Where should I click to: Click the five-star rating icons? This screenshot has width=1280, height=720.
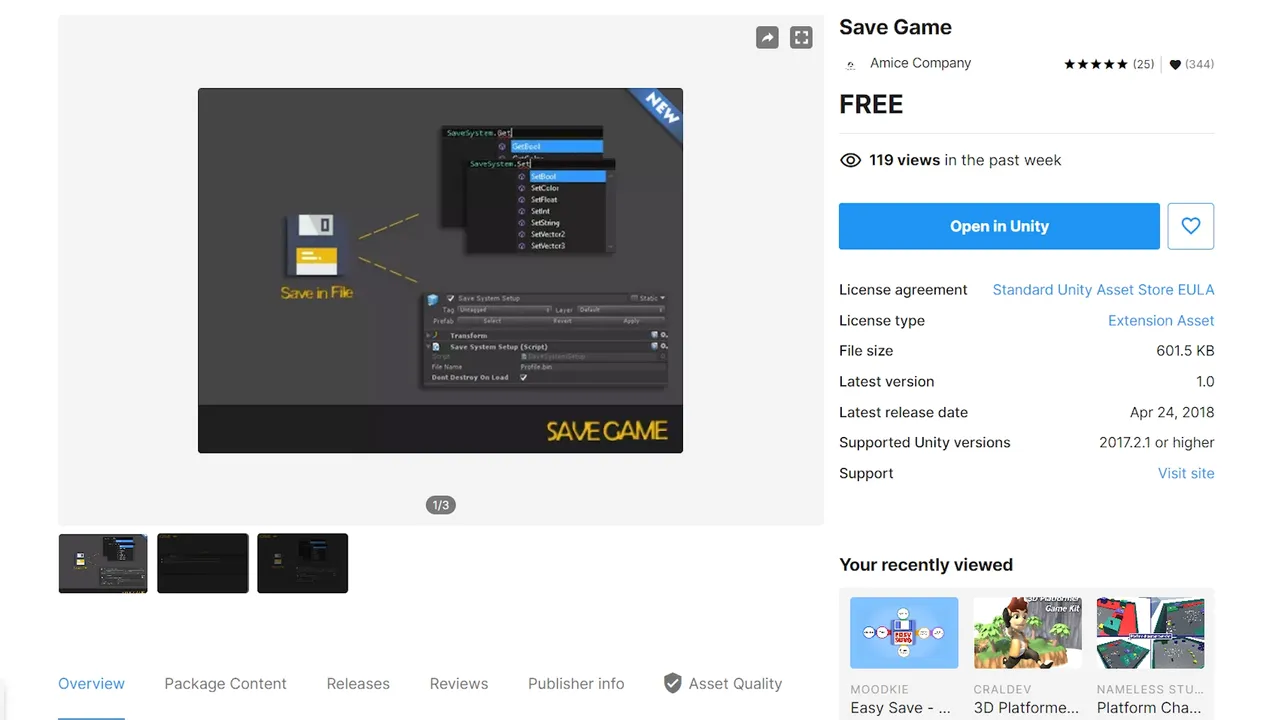1095,64
